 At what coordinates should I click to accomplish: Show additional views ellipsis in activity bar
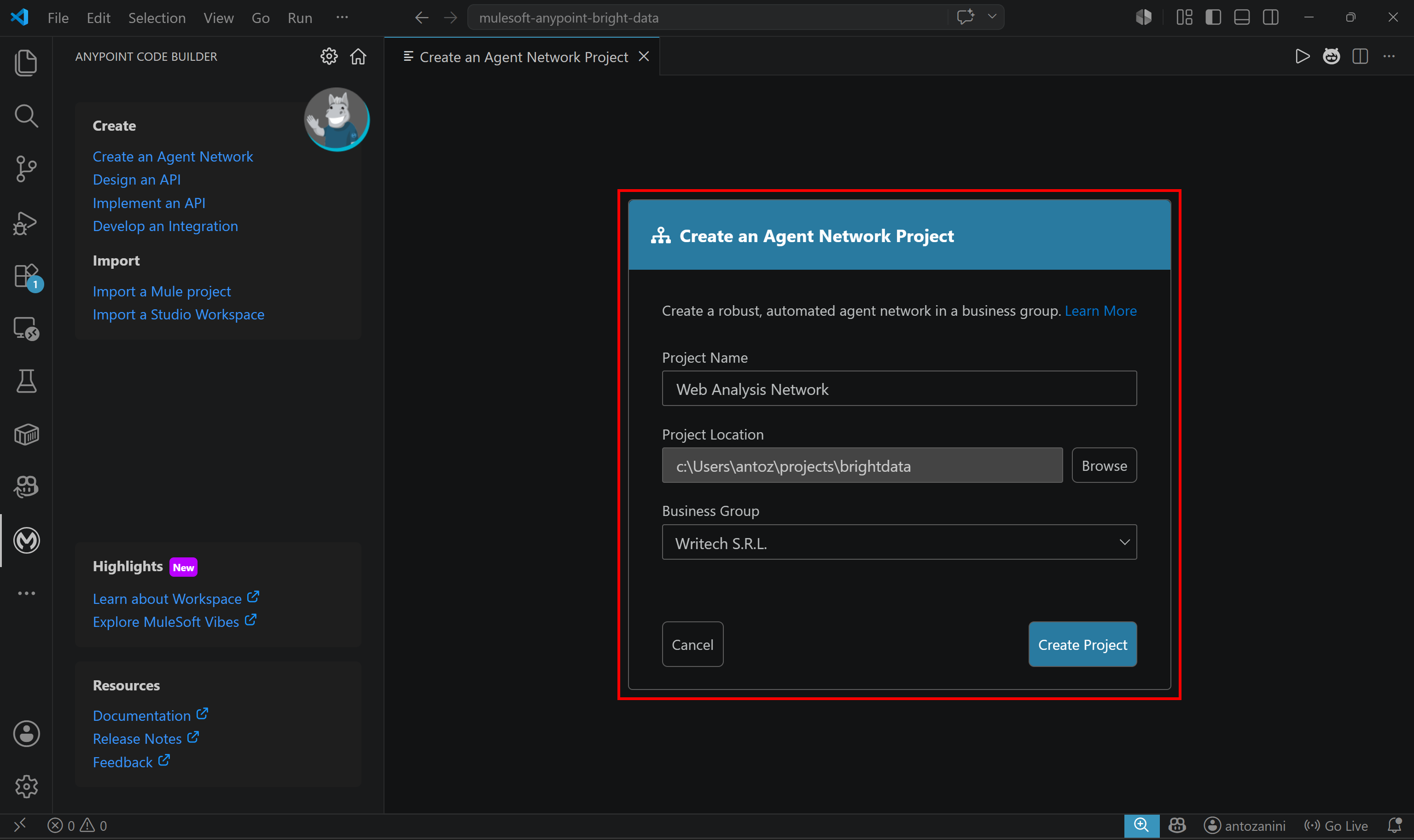tap(26, 593)
